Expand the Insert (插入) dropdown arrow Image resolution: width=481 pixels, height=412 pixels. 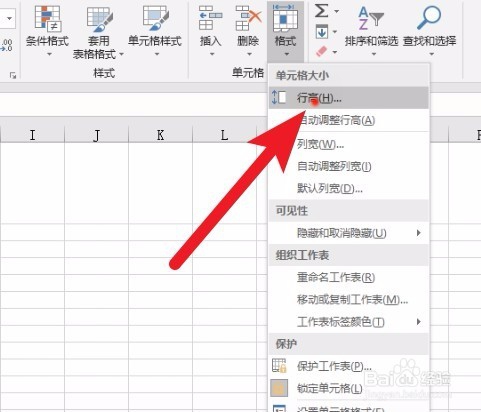point(212,54)
